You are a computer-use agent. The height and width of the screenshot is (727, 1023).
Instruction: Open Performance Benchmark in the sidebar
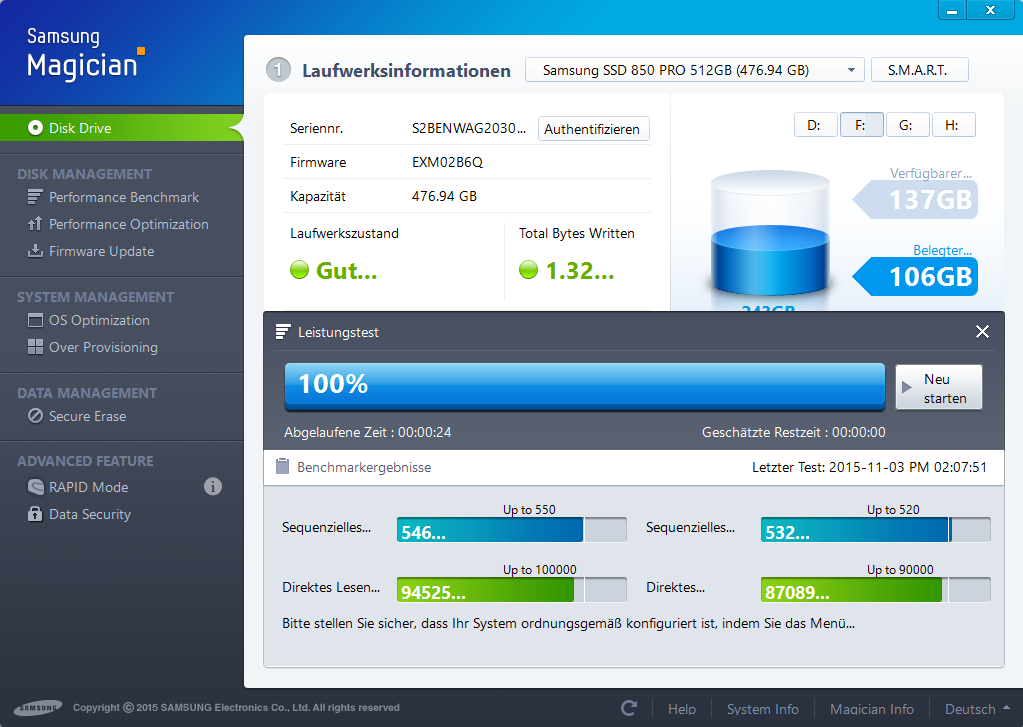tap(124, 197)
